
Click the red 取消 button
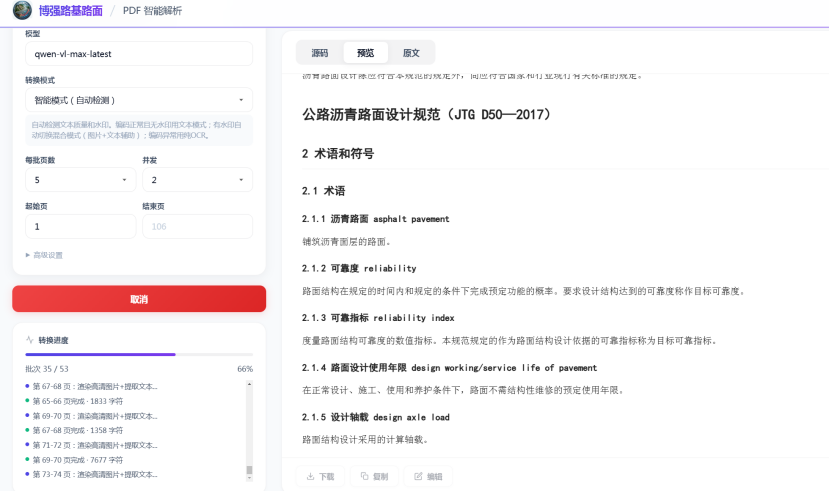tap(139, 299)
